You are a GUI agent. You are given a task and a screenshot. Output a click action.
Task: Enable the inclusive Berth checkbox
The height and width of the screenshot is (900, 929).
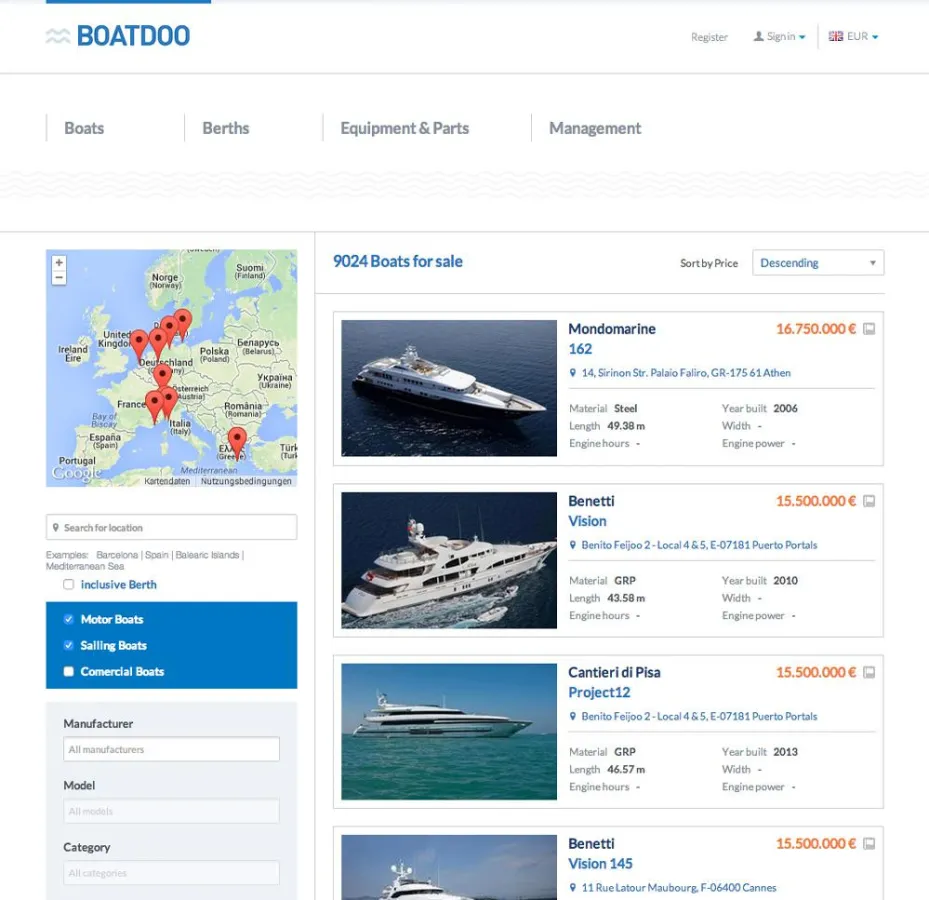point(69,585)
